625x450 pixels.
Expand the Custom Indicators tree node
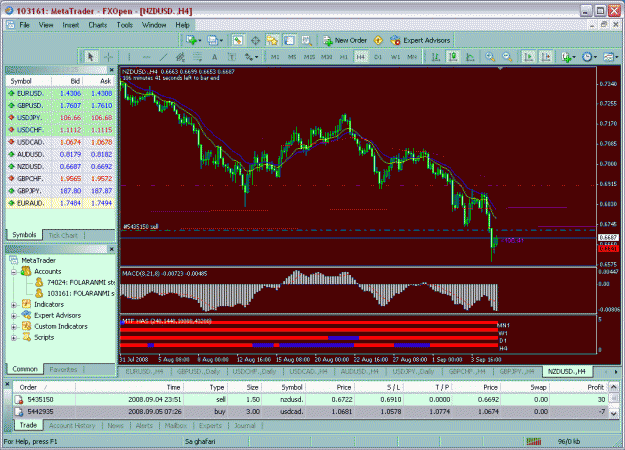click(x=14, y=327)
